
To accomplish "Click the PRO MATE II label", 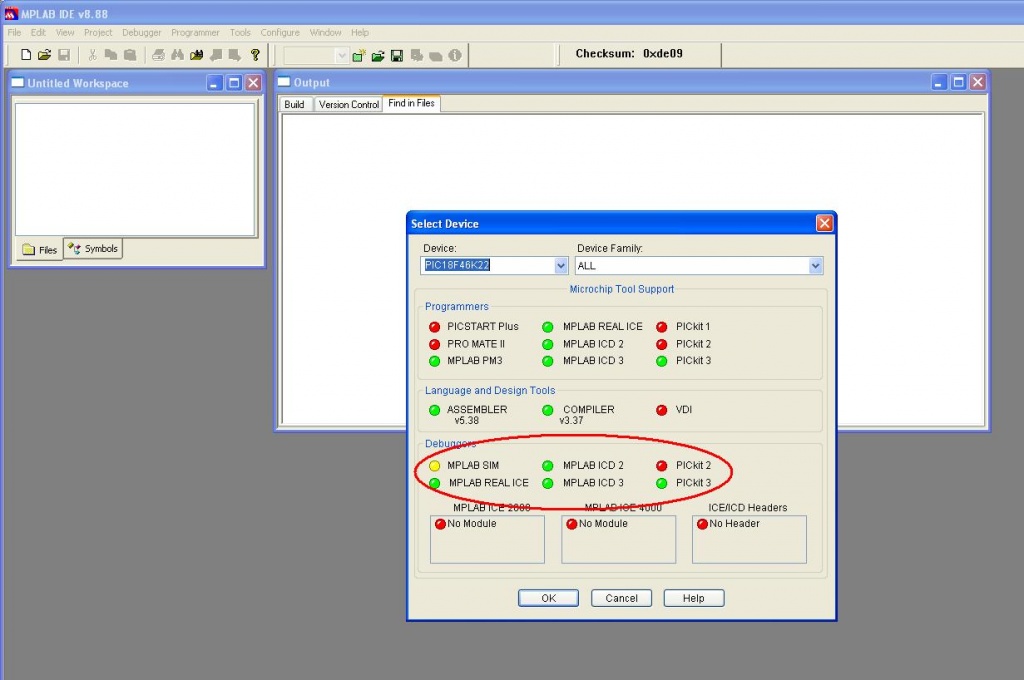I will coord(476,344).
